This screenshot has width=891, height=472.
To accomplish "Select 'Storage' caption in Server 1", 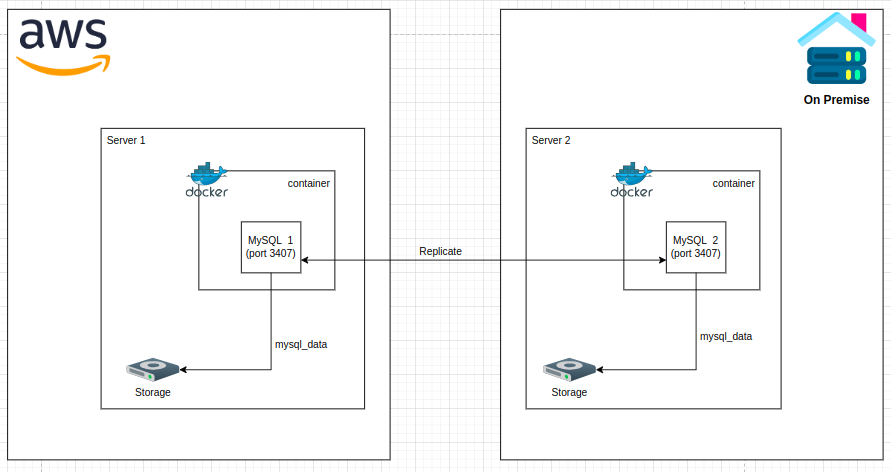I will click(x=153, y=392).
